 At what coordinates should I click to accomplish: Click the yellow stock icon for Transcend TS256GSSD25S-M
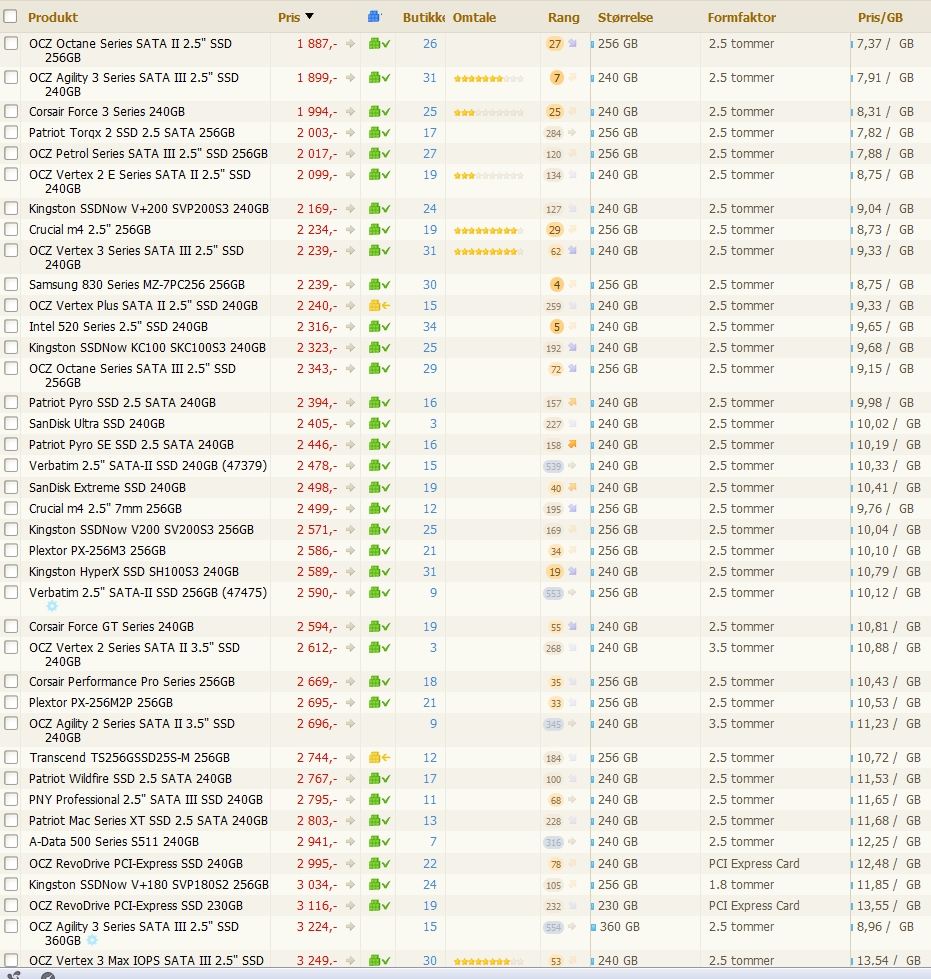click(x=379, y=757)
